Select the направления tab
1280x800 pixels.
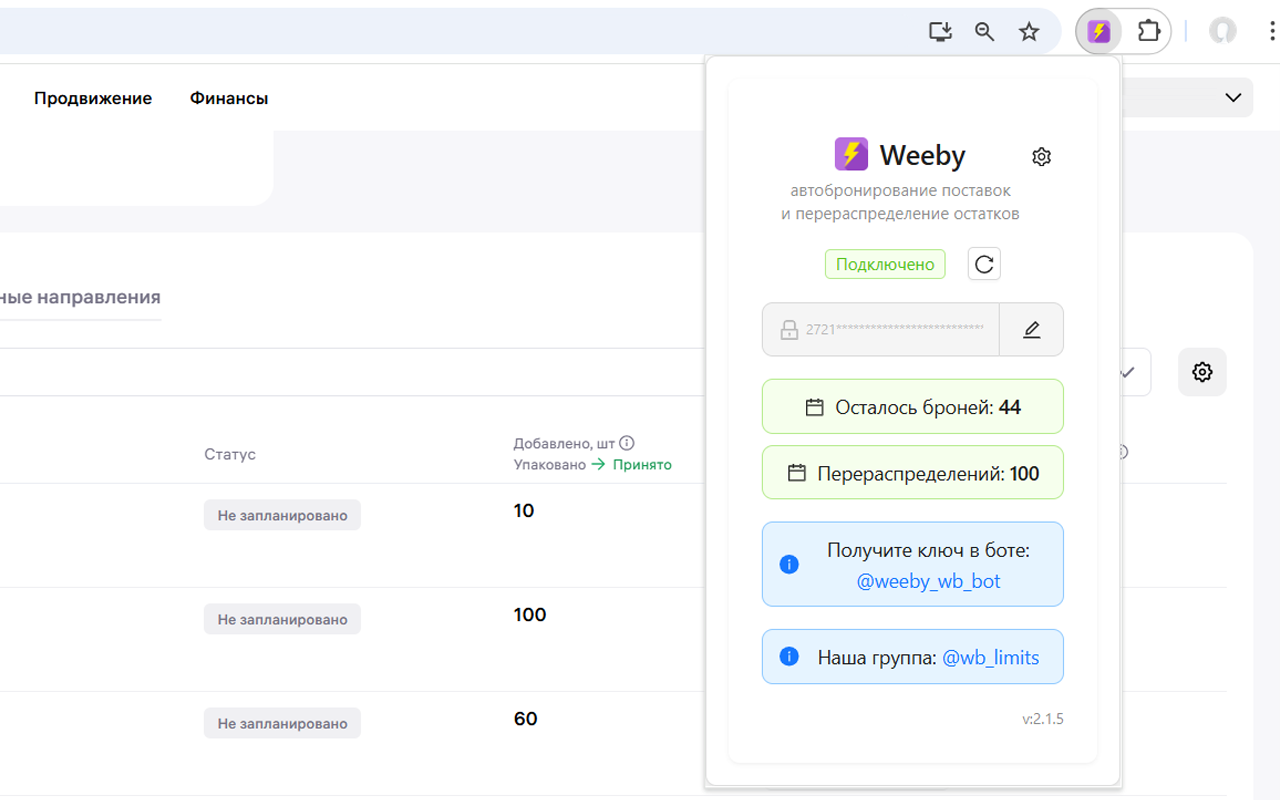80,298
